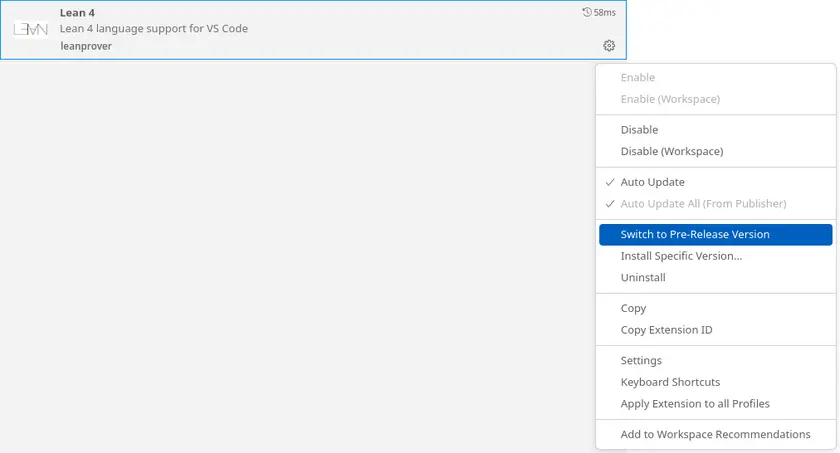Click the greyed Enable menu entry
The width and height of the screenshot is (840, 453).
point(716,78)
